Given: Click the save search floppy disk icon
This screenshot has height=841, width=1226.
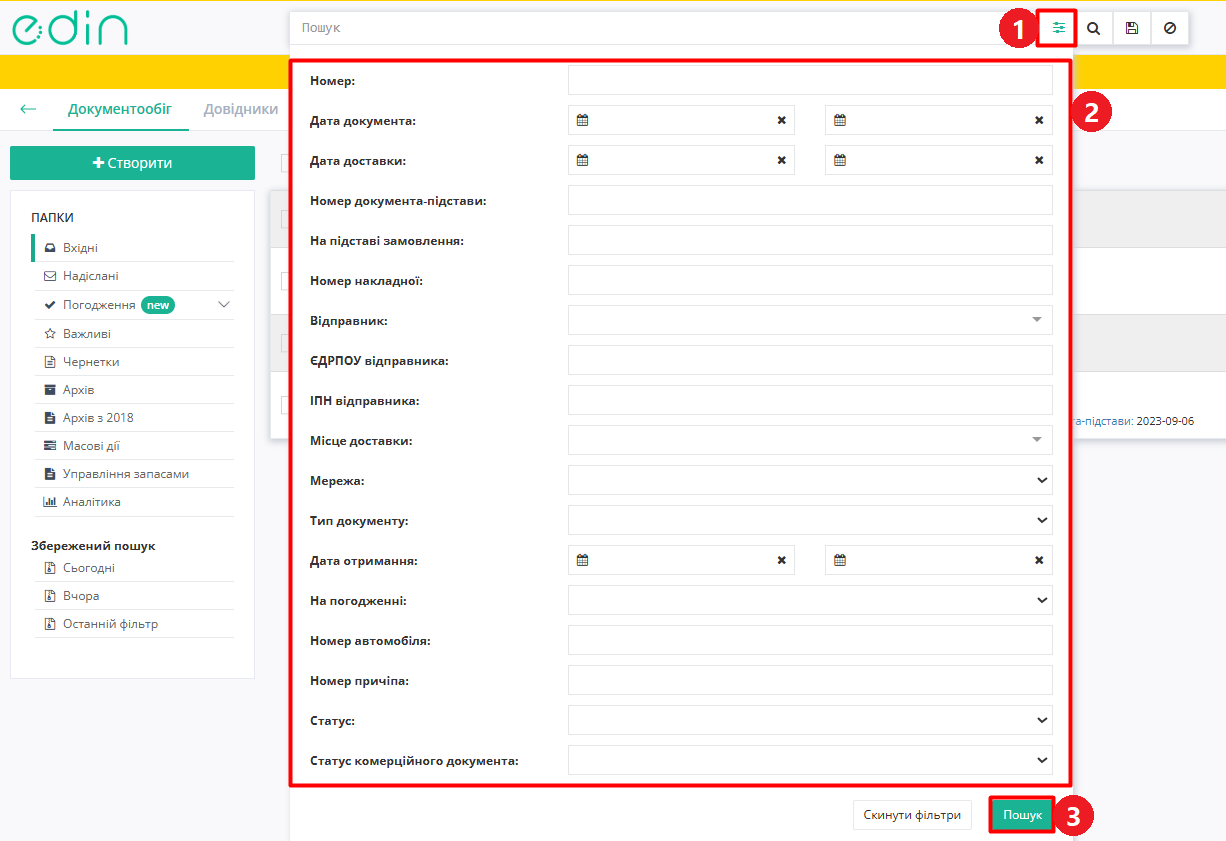Looking at the screenshot, I should click(x=1132, y=29).
